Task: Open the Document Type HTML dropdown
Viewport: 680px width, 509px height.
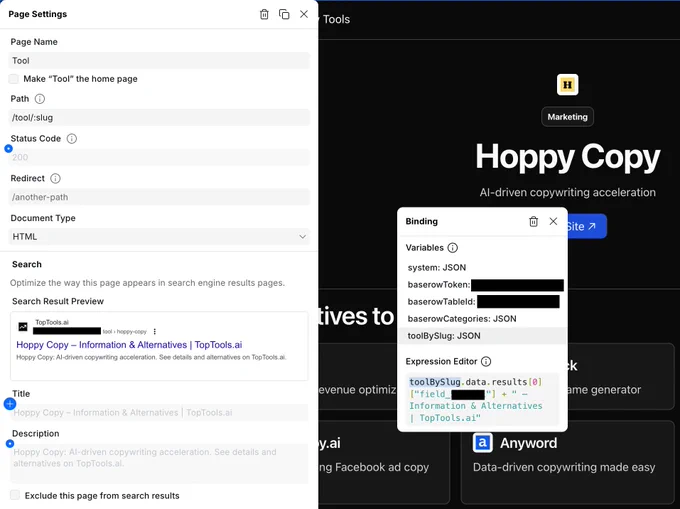Action: click(159, 237)
